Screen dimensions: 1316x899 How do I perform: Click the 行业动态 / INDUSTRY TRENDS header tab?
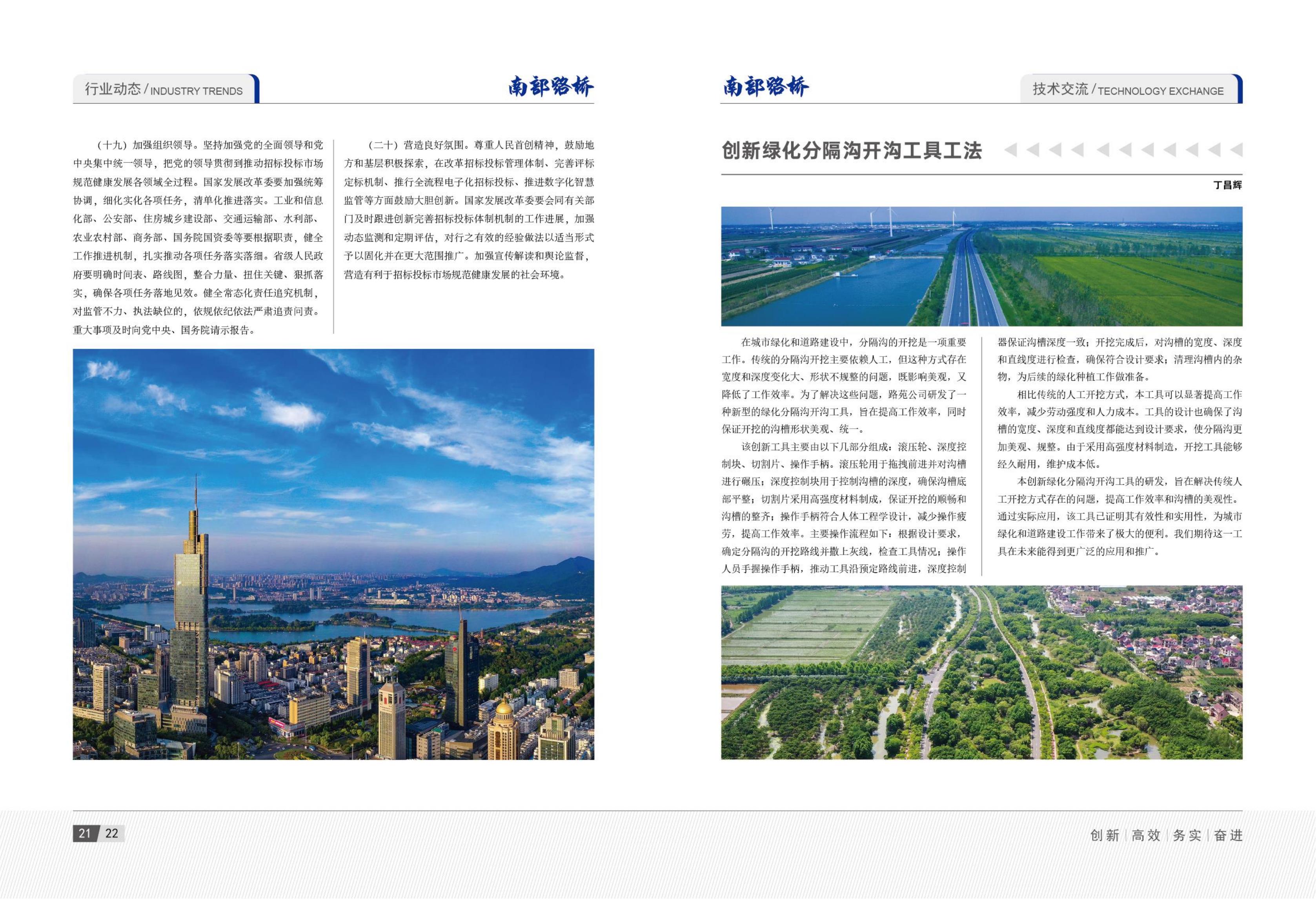click(166, 89)
